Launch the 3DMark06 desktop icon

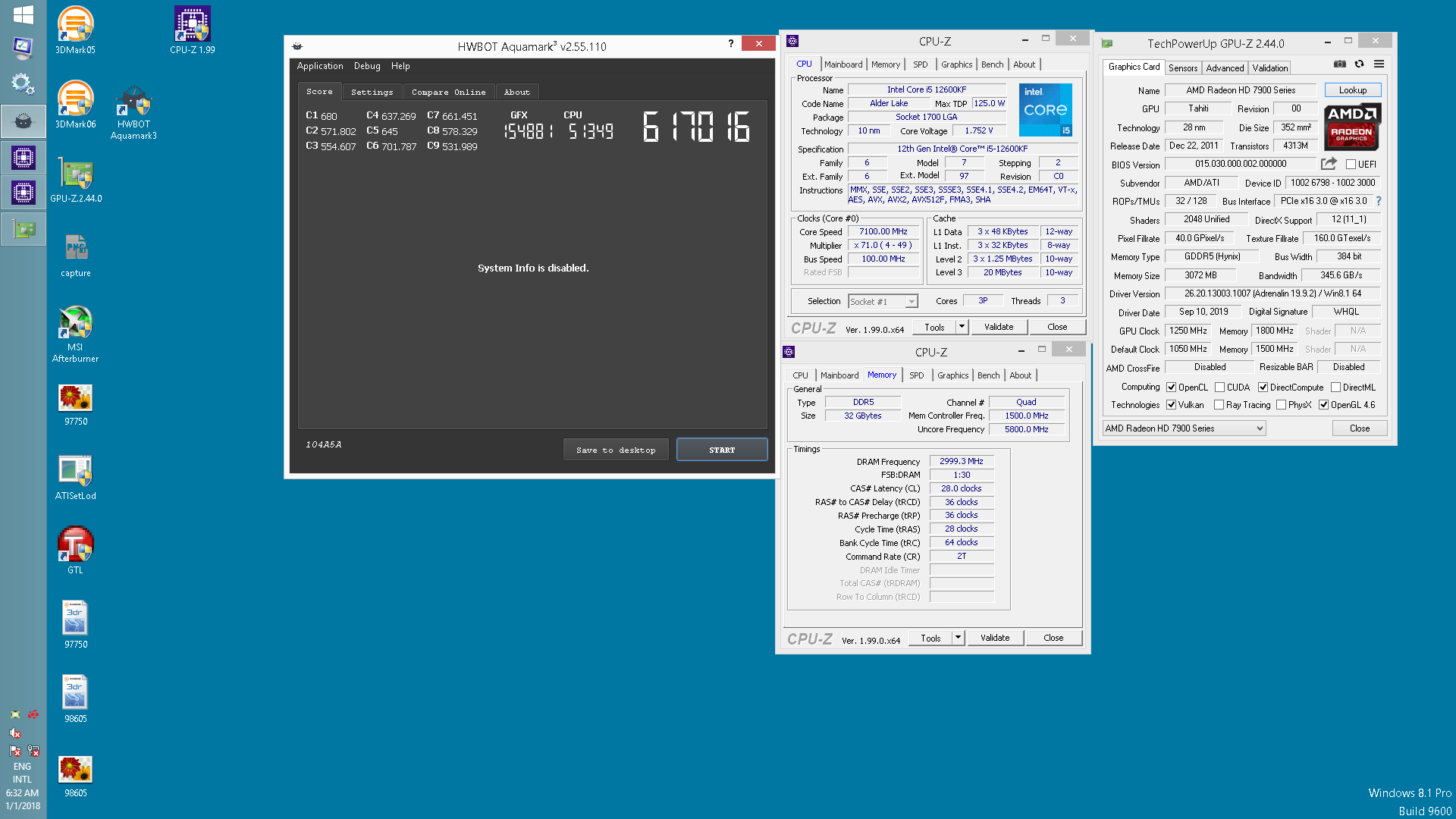tap(75, 105)
